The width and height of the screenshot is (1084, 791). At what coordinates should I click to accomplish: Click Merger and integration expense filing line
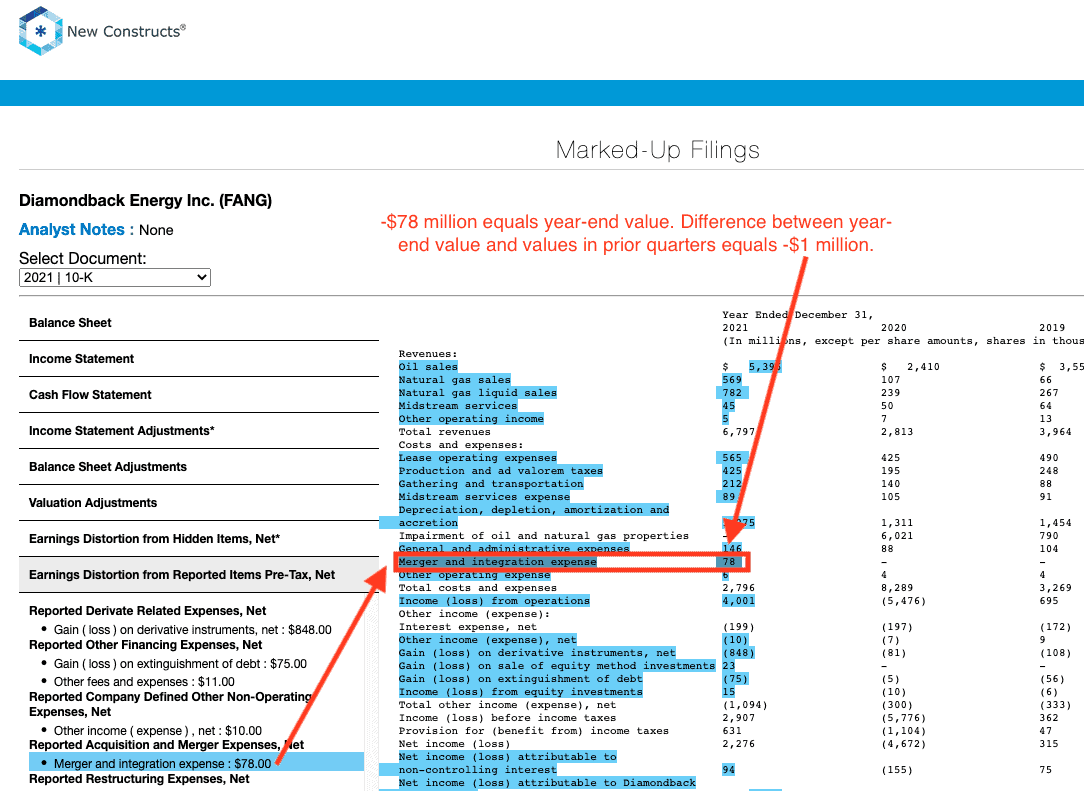497,562
